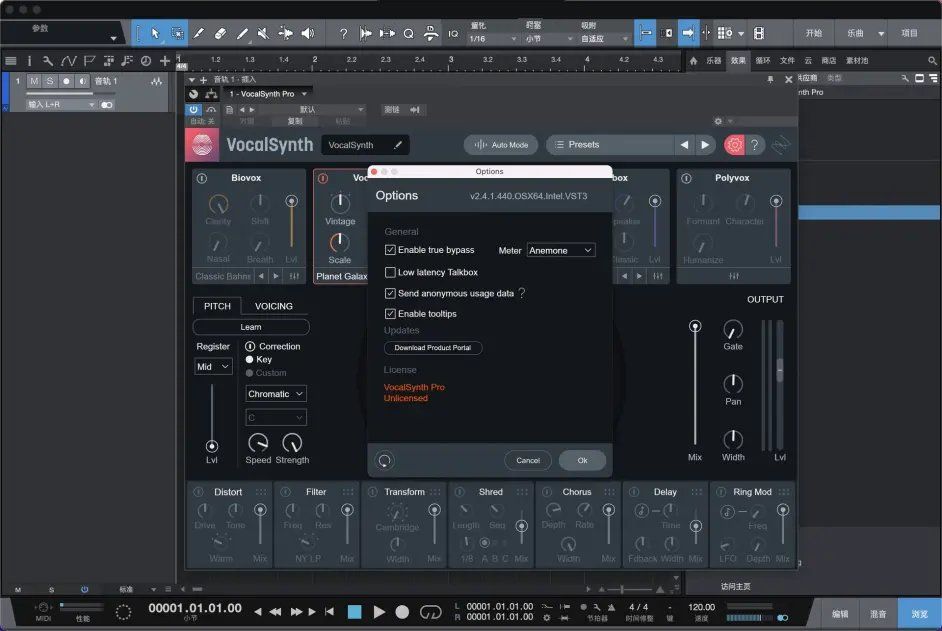This screenshot has height=631, width=942.
Task: Toggle Enable tooltips checkbox
Action: tap(390, 314)
